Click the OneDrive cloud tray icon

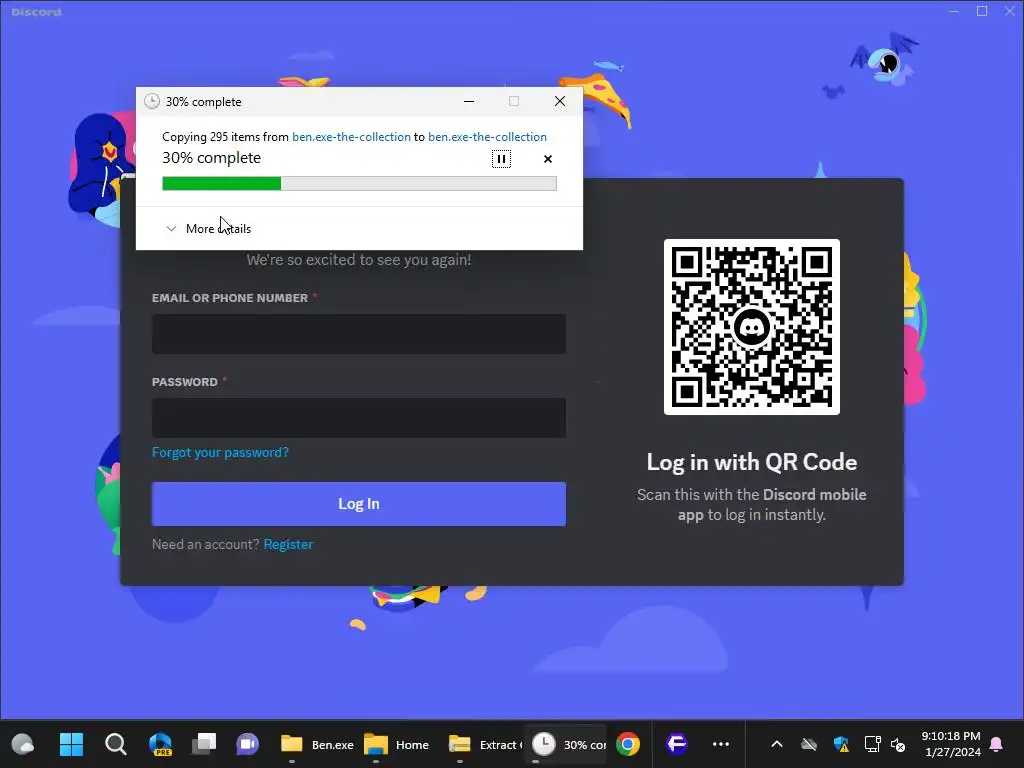point(809,744)
